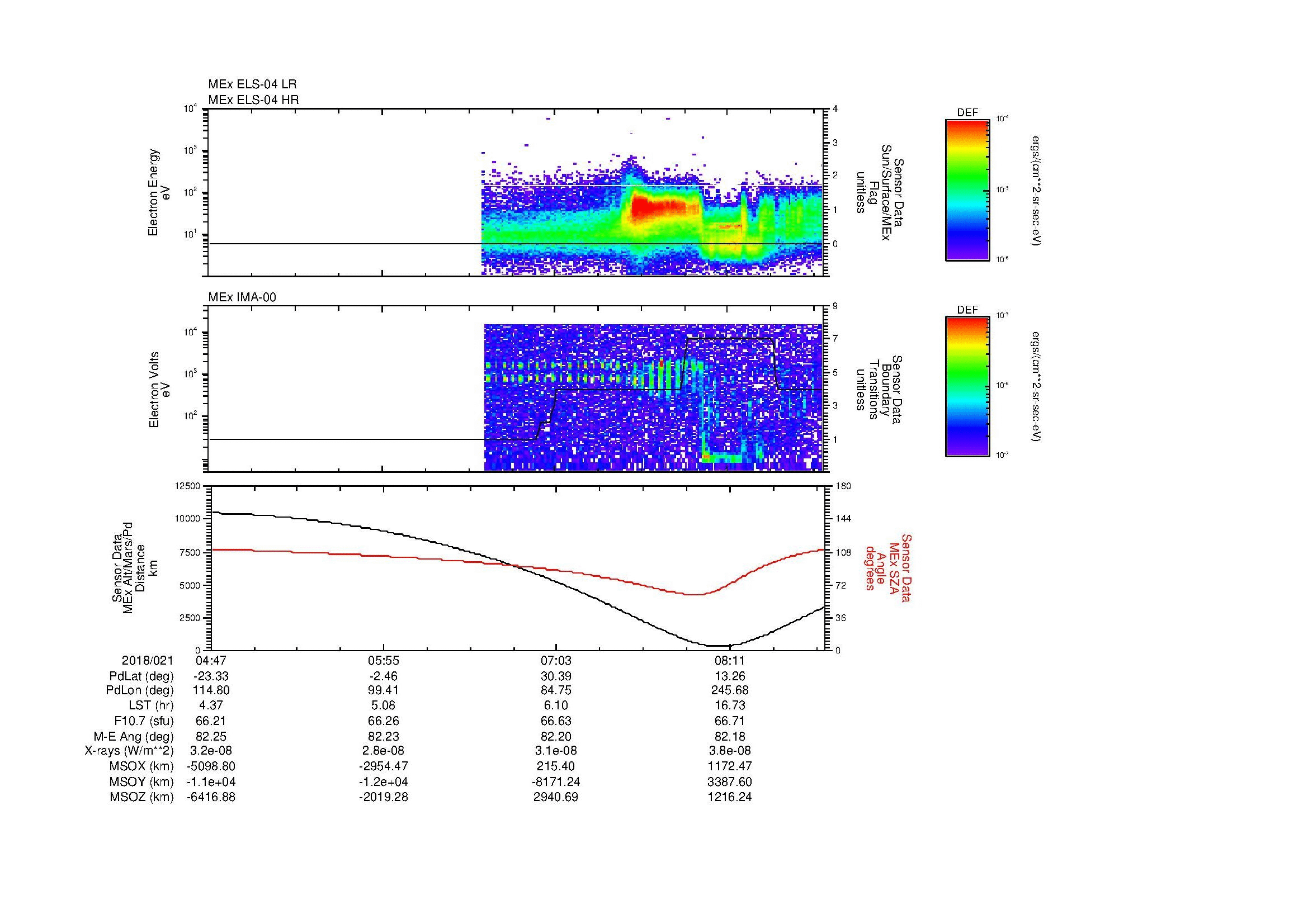Image resolution: width=1308 pixels, height=924 pixels.
Task: Click the 'MEx ELS-04 LR' plot title
Action: point(252,84)
